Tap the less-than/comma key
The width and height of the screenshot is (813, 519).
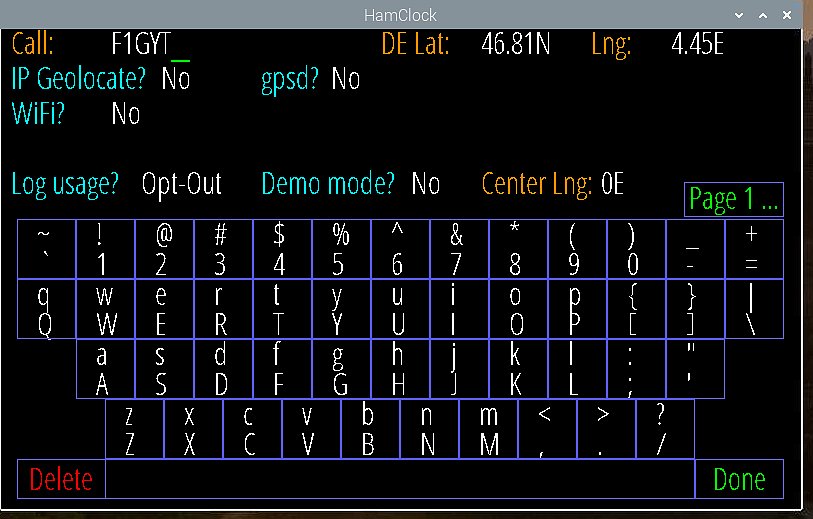pyautogui.click(x=548, y=429)
